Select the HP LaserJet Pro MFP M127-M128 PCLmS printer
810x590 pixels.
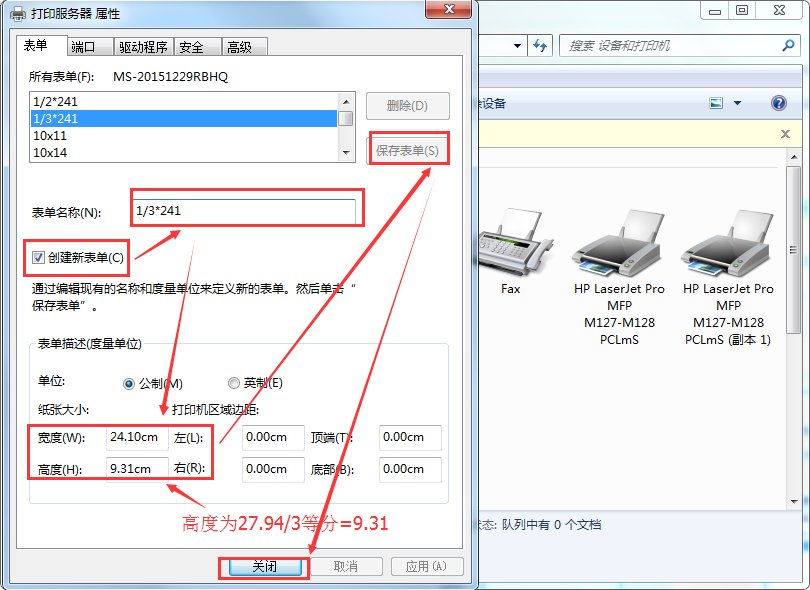[x=618, y=243]
